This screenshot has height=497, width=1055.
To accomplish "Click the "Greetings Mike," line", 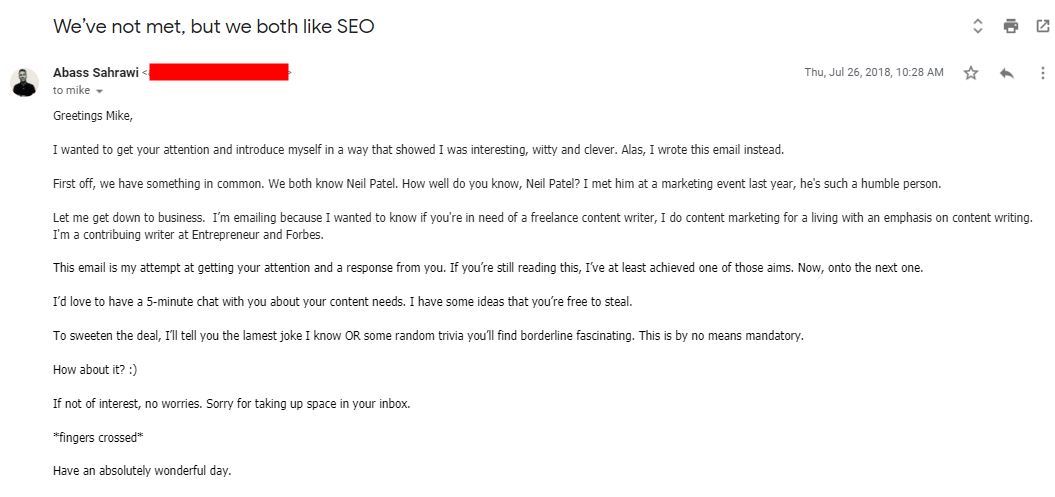I will point(93,115).
